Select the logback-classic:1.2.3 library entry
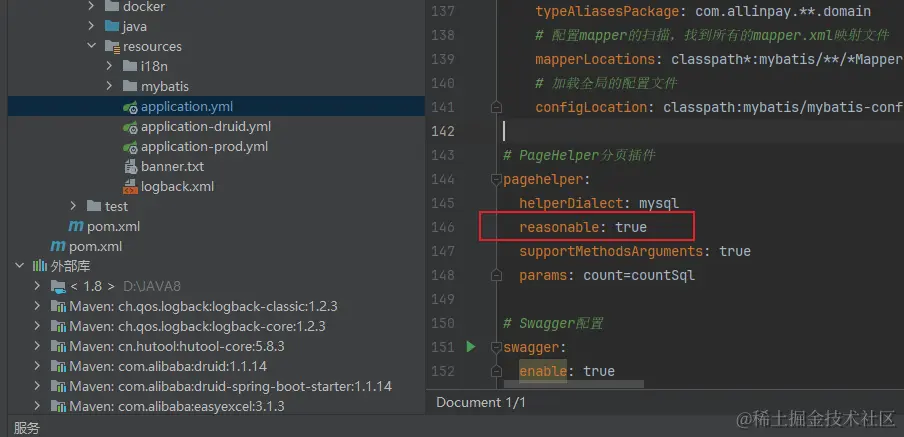 click(197, 306)
